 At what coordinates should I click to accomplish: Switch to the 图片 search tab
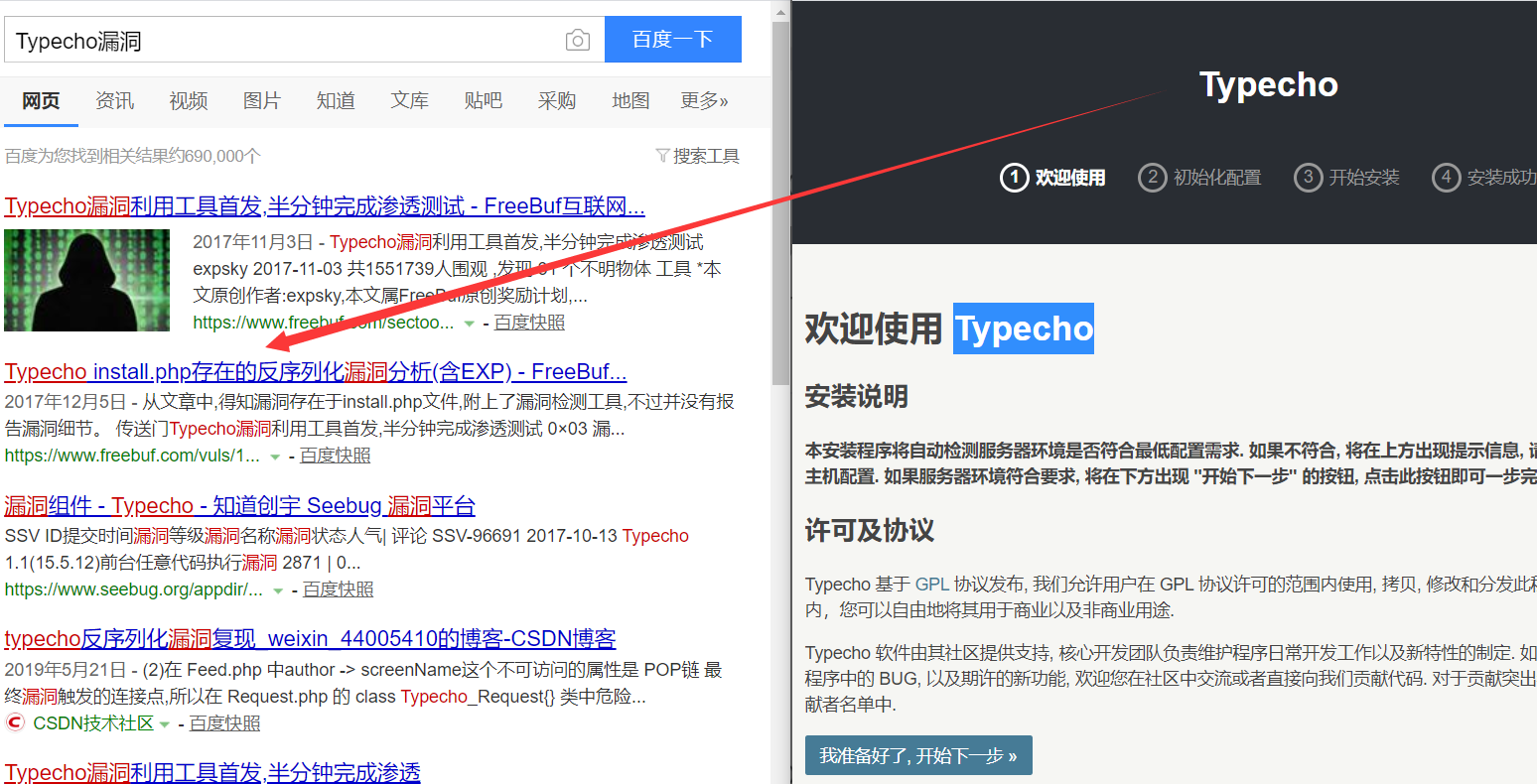tap(261, 100)
